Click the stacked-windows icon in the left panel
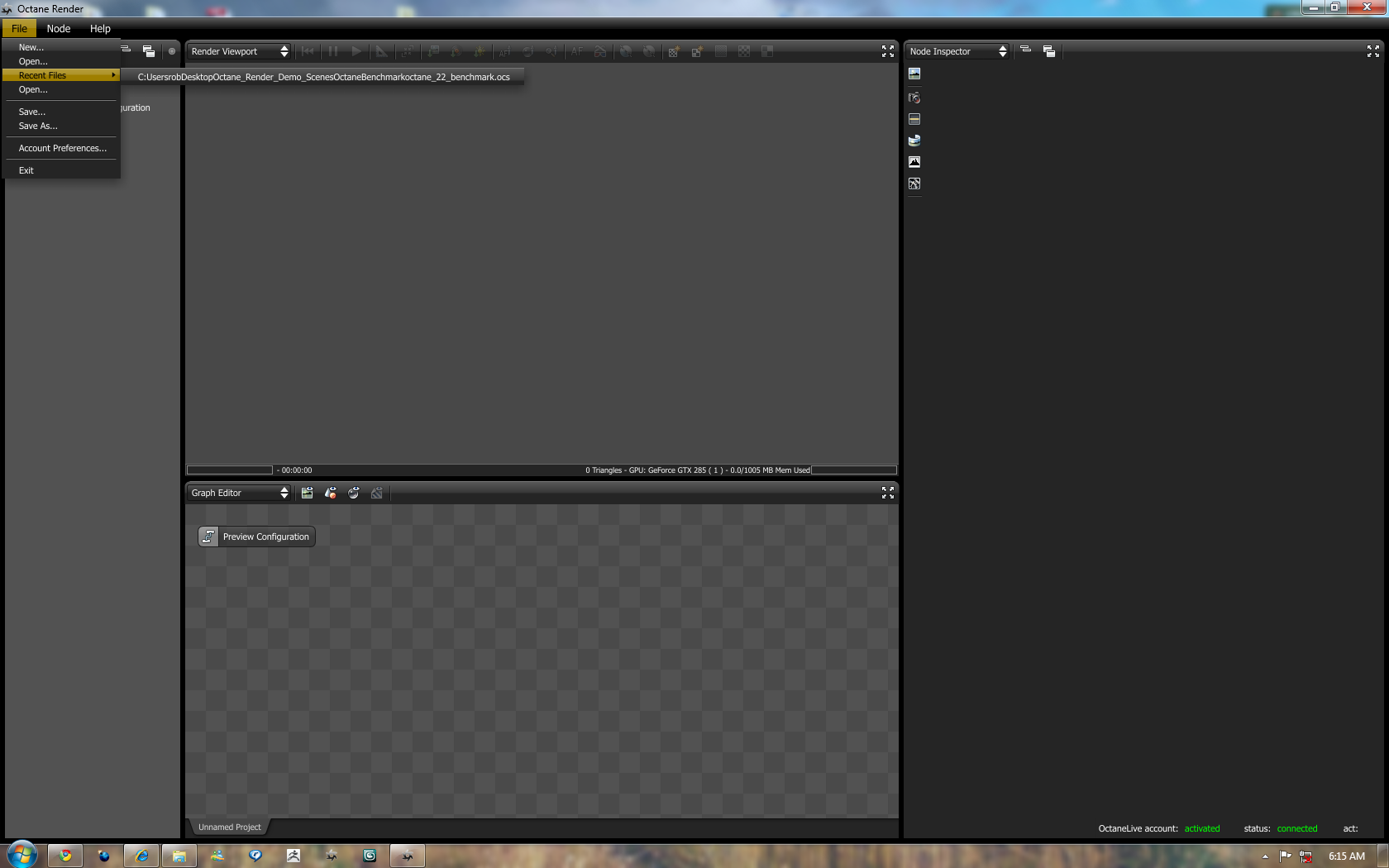Image resolution: width=1389 pixels, height=868 pixels. pos(149,51)
